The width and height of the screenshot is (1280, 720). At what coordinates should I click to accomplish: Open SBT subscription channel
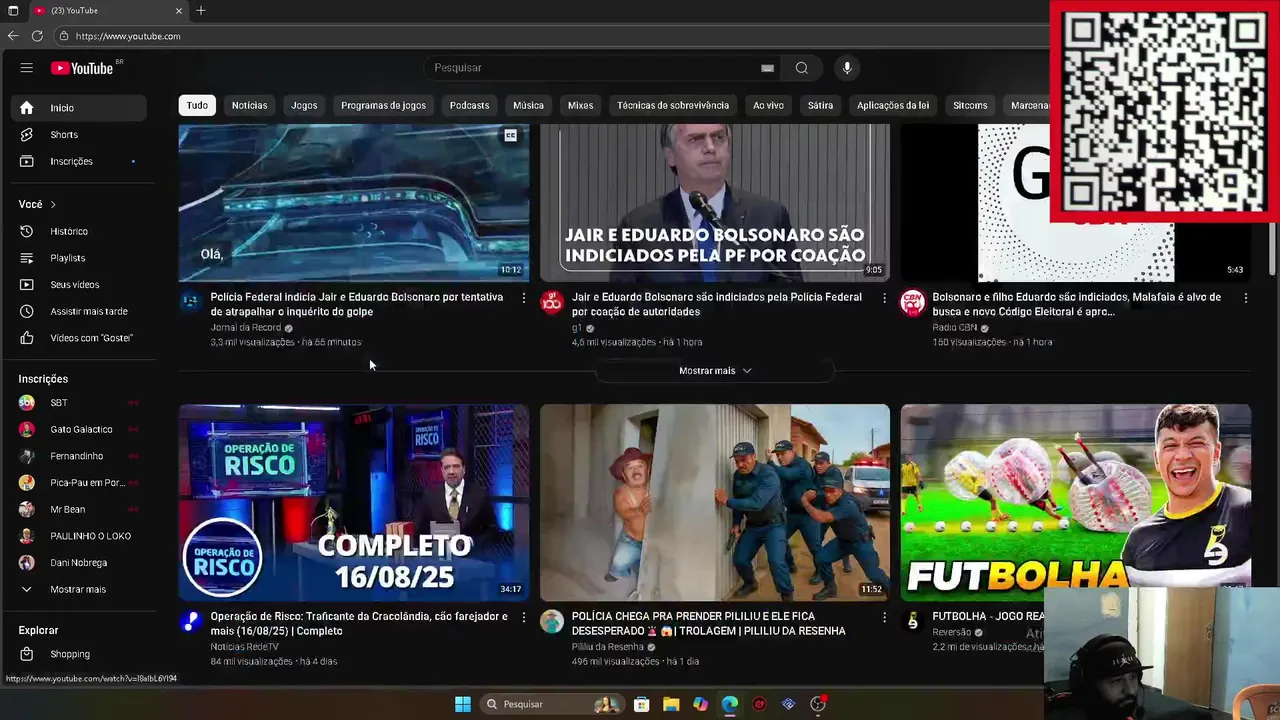click(x=79, y=403)
